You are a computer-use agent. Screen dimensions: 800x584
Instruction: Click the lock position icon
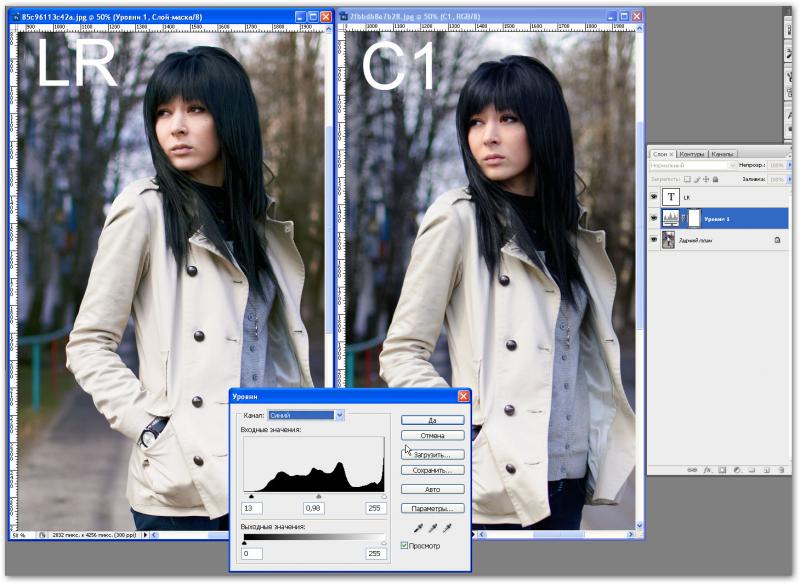click(x=706, y=180)
